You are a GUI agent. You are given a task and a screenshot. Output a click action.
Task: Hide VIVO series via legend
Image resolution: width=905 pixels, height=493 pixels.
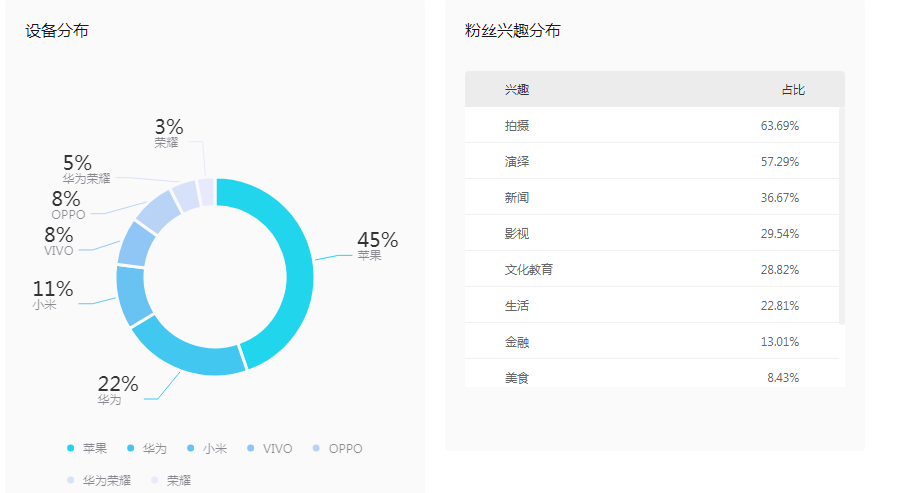(x=252, y=448)
